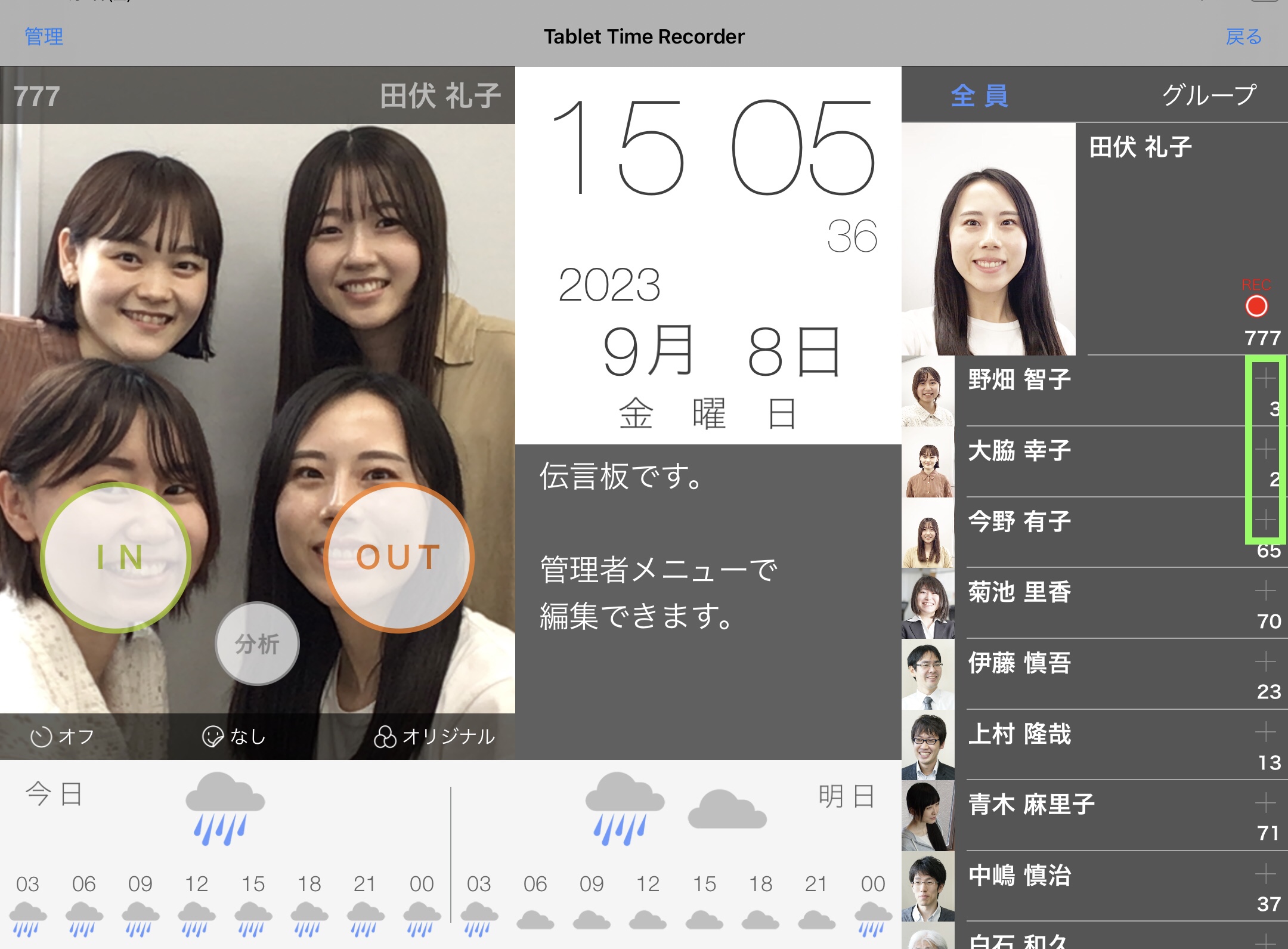The width and height of the screenshot is (1288, 949).
Task: Click plus icon beside 野畑 智子
Action: (1265, 378)
